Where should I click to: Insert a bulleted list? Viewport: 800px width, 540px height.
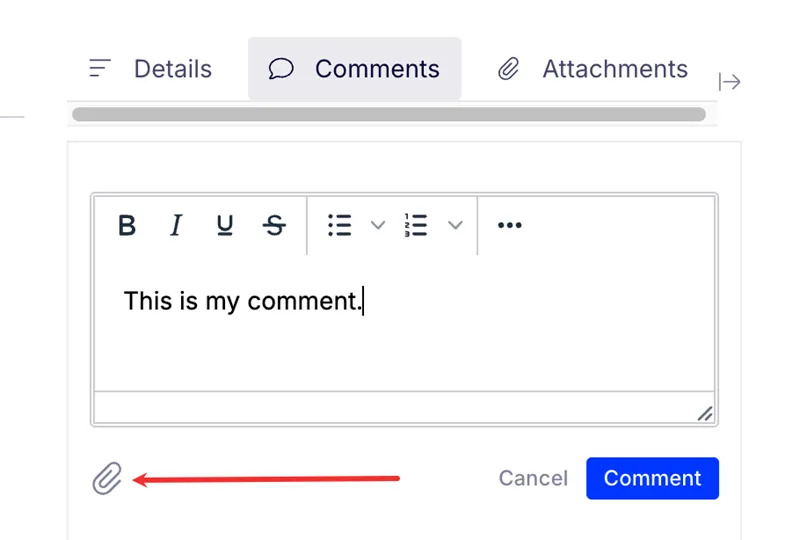coord(340,225)
